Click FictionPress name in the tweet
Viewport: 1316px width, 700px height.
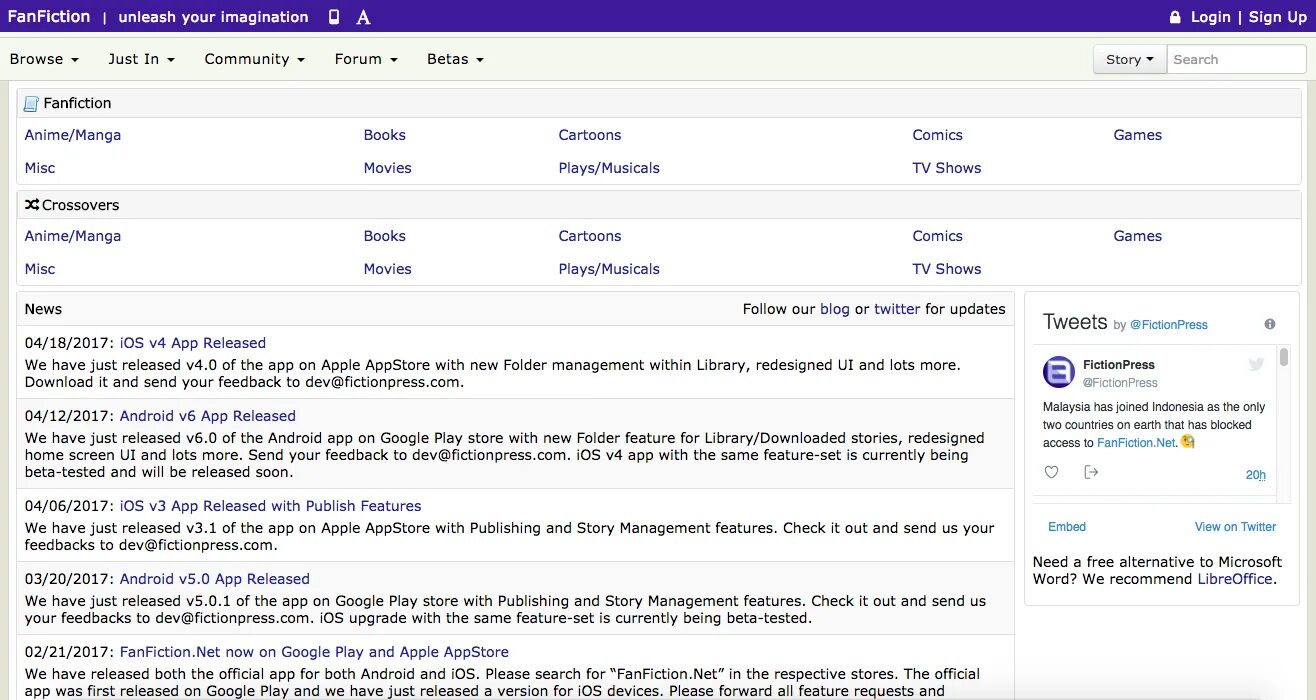coord(1119,365)
